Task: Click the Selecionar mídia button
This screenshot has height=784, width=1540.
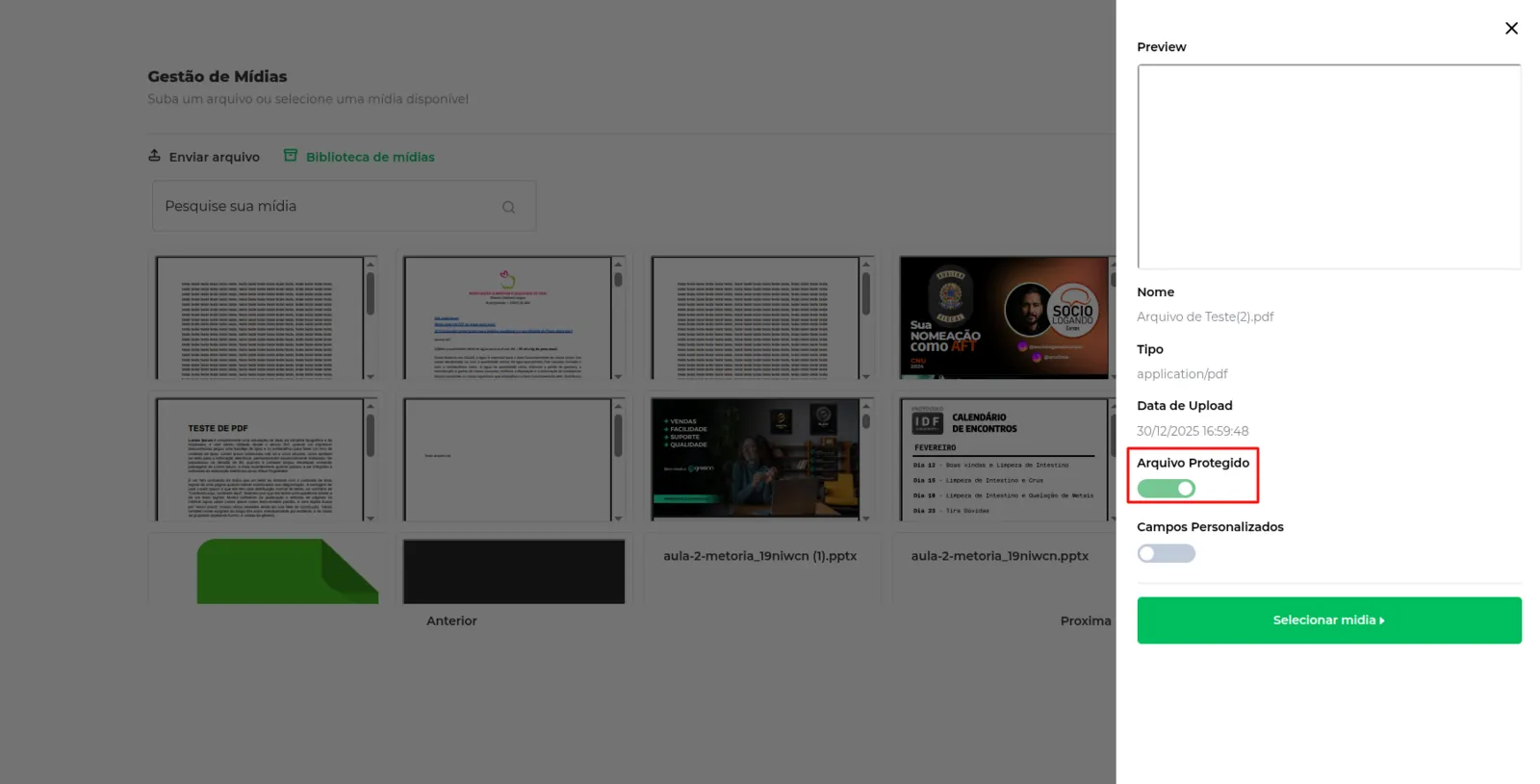Action: click(1328, 620)
